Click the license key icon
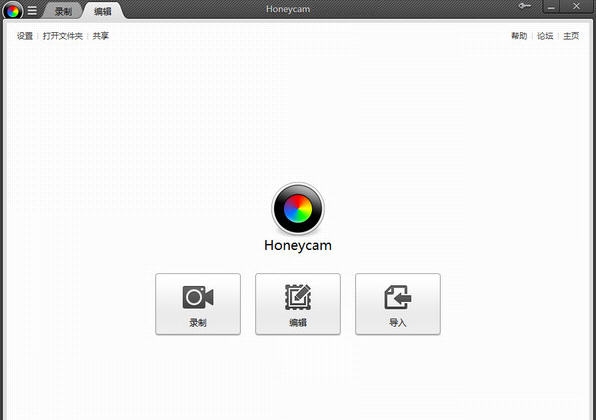The width and height of the screenshot is (596, 420). pyautogui.click(x=525, y=6)
